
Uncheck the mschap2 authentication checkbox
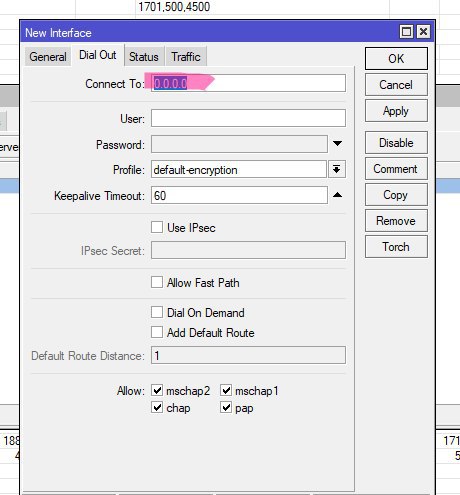click(x=157, y=390)
